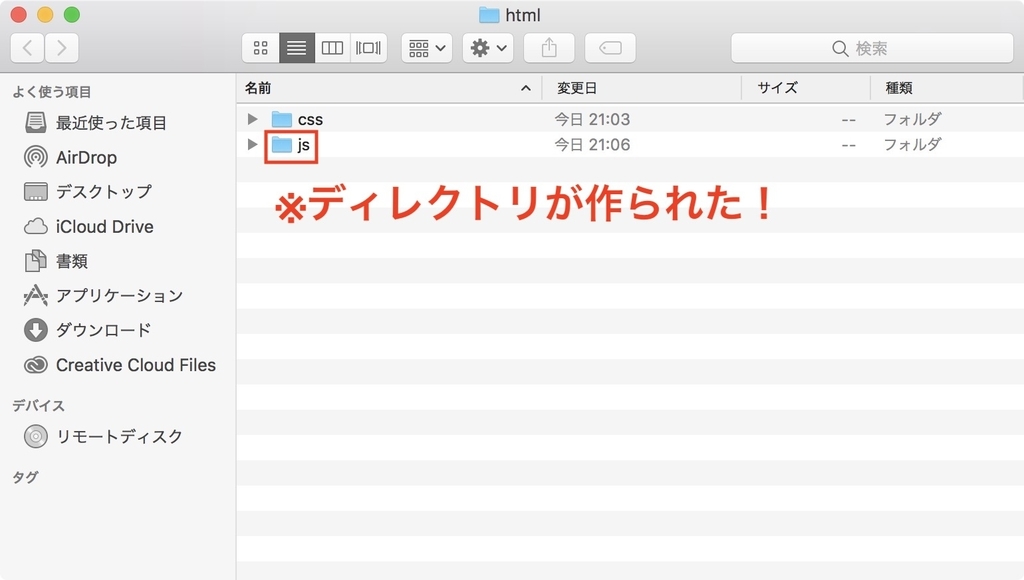Switch to list view

[x=296, y=48]
